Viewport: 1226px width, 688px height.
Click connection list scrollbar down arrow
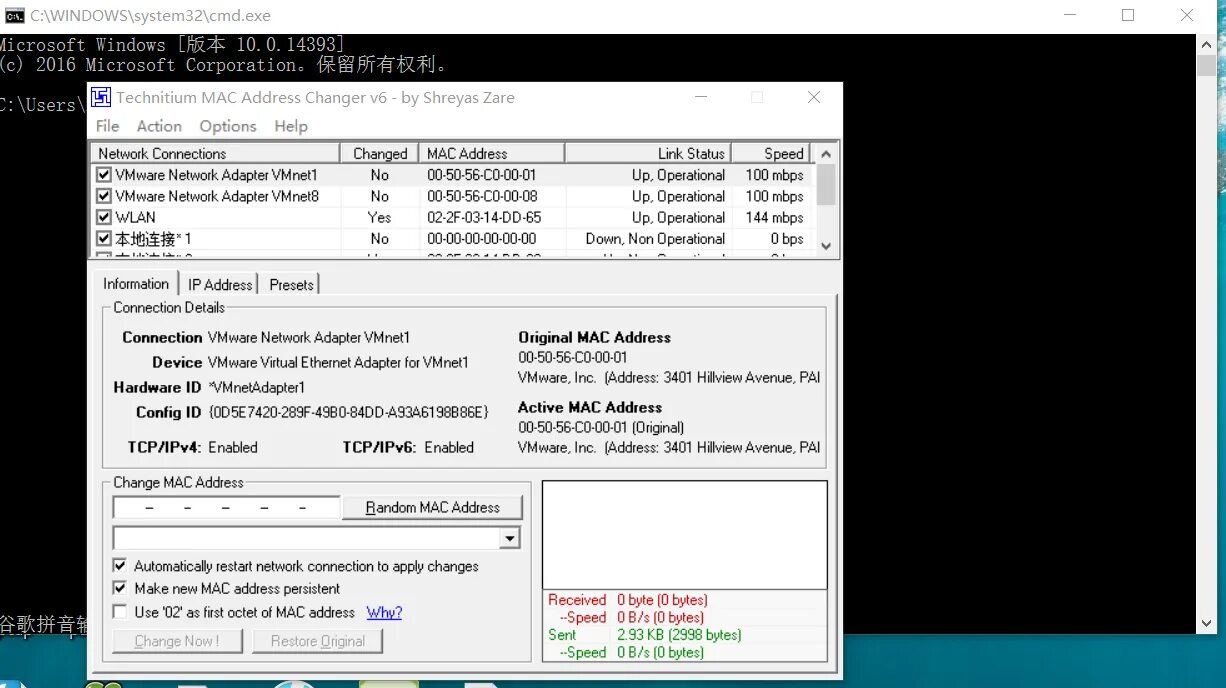tap(826, 246)
